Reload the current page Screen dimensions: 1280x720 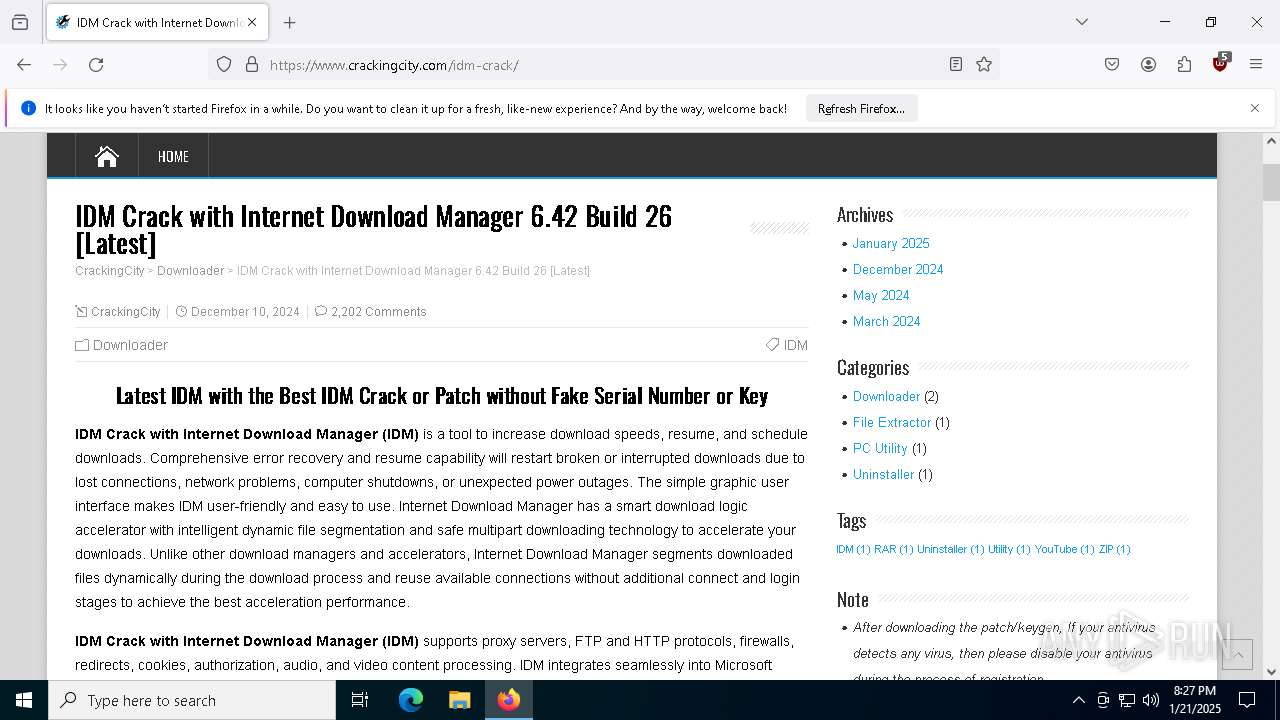[96, 65]
